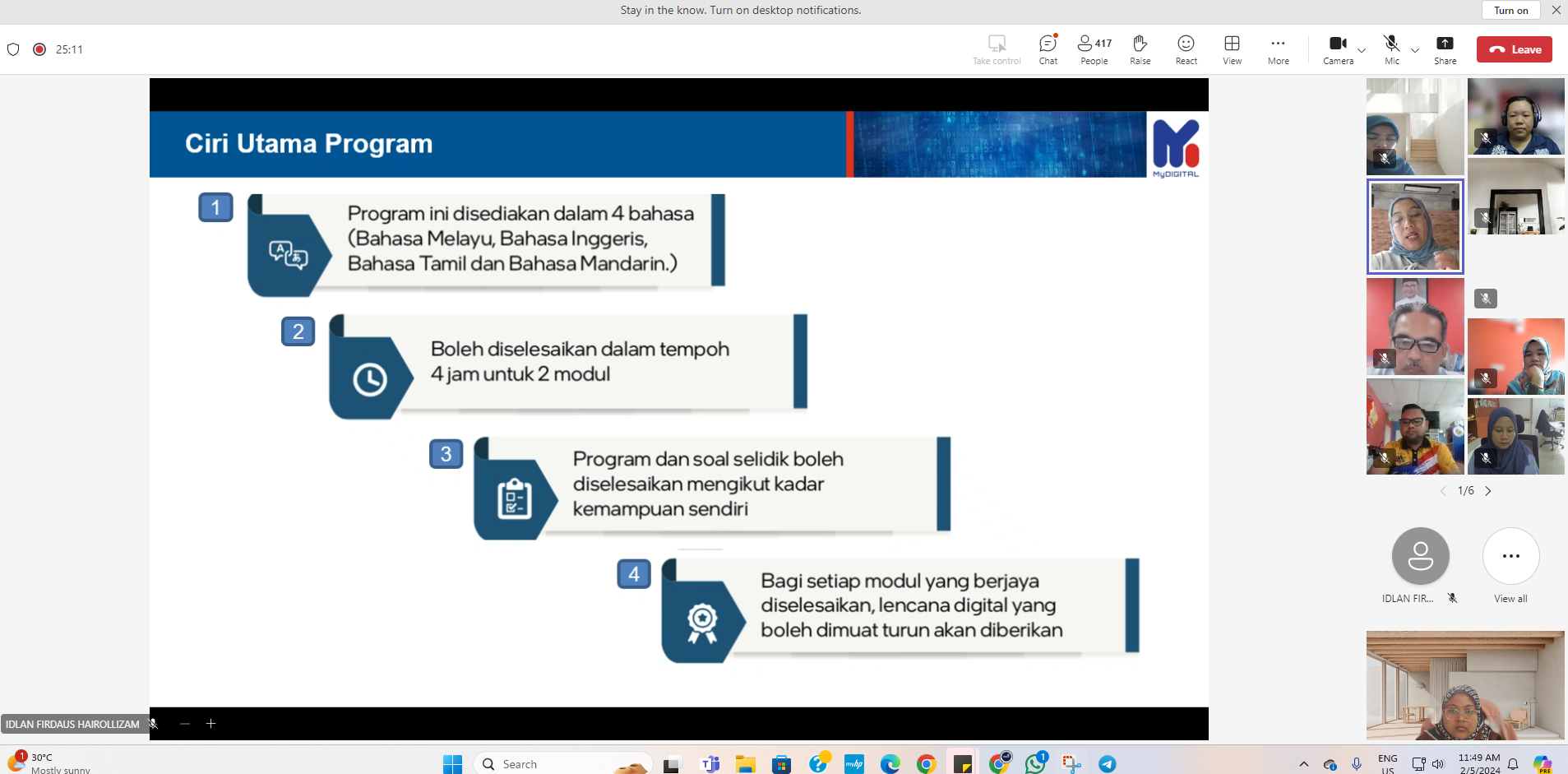
Task: Raise your hand in the meeting
Action: pos(1140,49)
